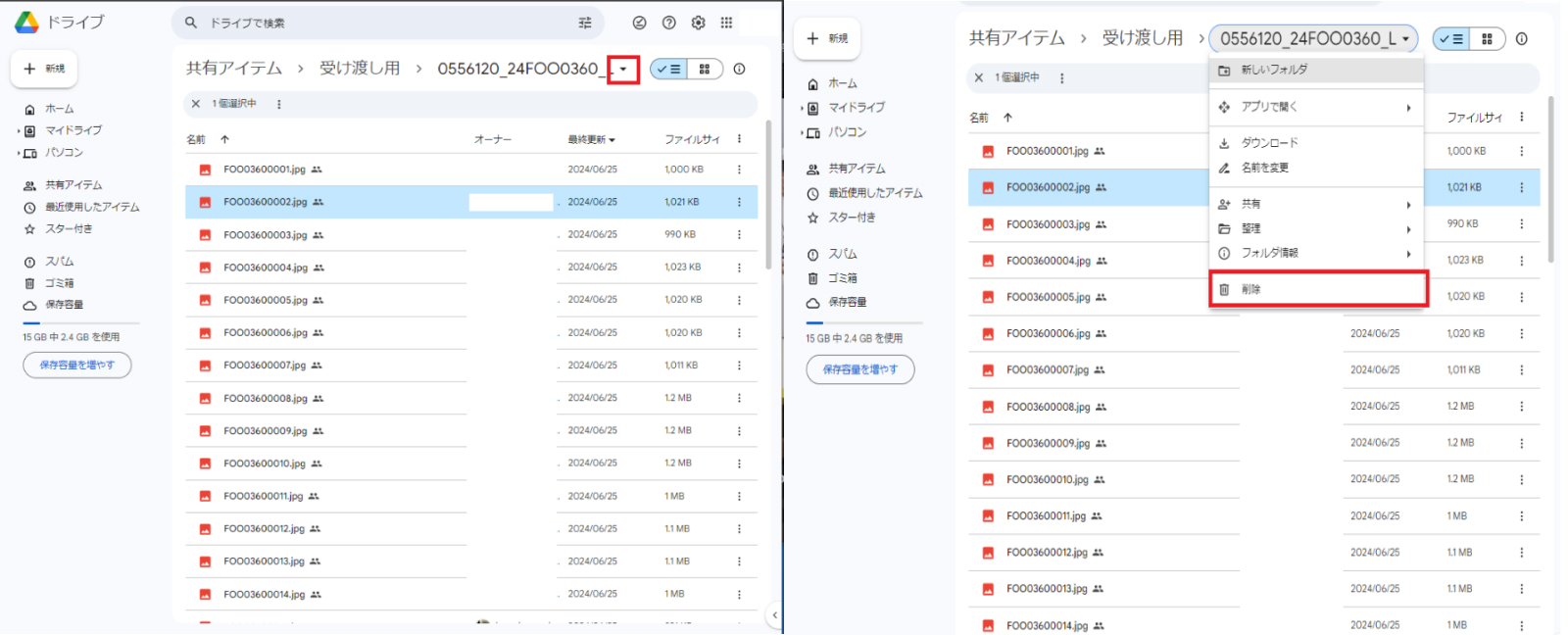Click the 新規 button in the right screenshot
Screen dimensions: 1568x635
[x=827, y=38]
